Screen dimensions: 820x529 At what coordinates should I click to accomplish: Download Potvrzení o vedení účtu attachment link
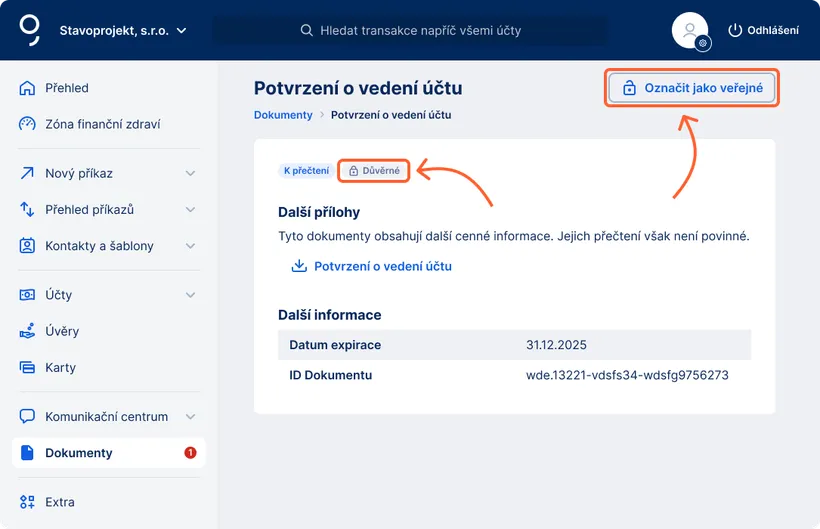click(382, 266)
